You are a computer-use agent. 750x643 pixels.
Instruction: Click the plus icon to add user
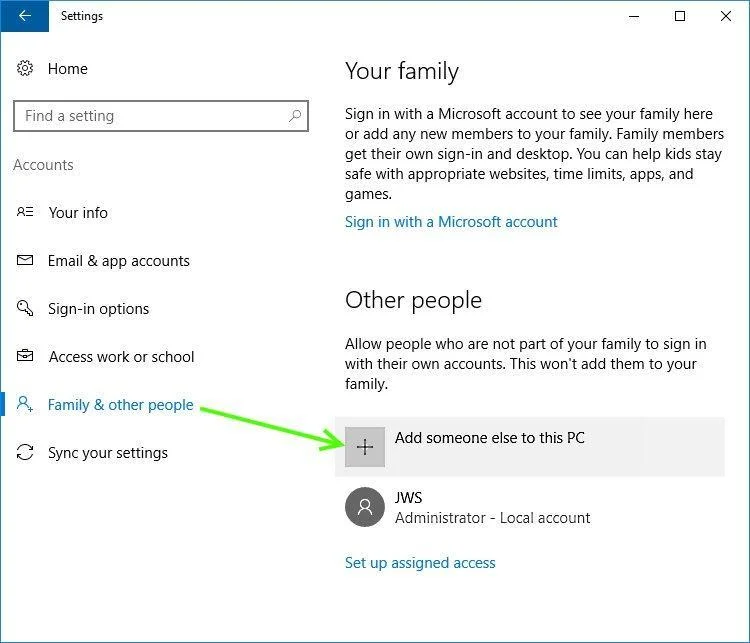point(365,447)
